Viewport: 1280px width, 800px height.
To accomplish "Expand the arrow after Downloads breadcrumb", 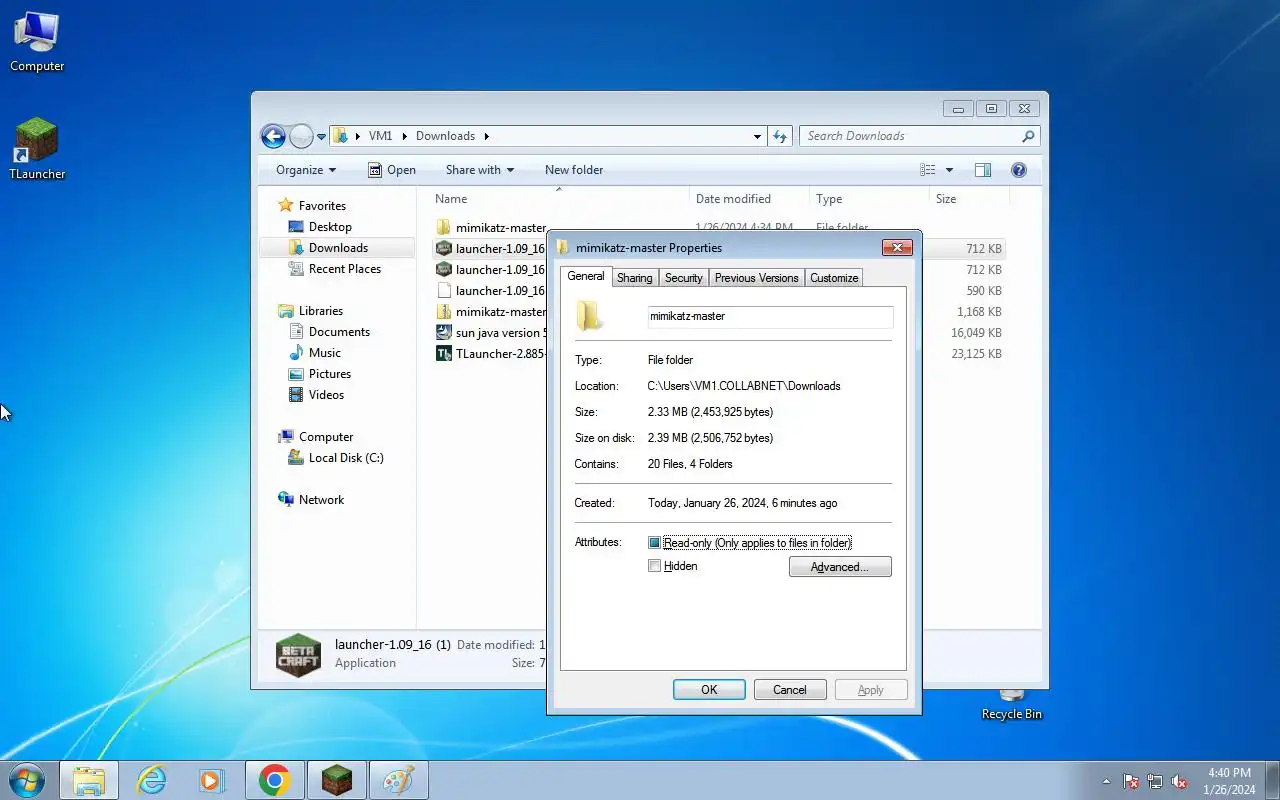I will (x=487, y=136).
